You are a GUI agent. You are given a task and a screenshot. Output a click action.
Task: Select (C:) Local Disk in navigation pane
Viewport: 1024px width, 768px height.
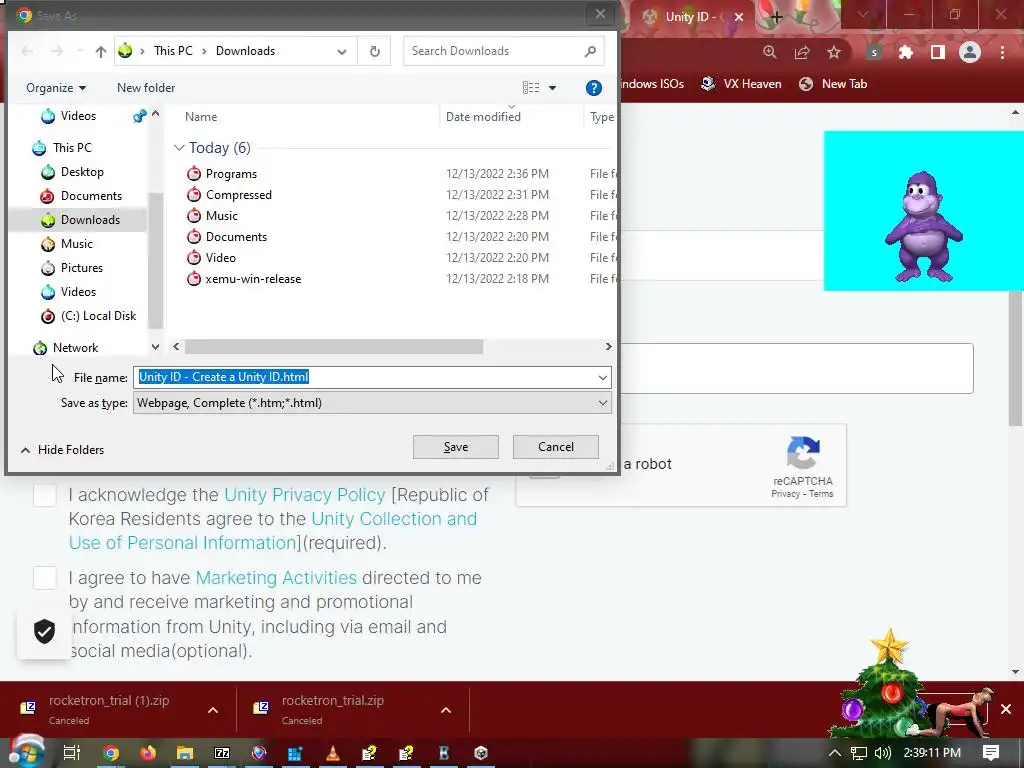tap(98, 316)
